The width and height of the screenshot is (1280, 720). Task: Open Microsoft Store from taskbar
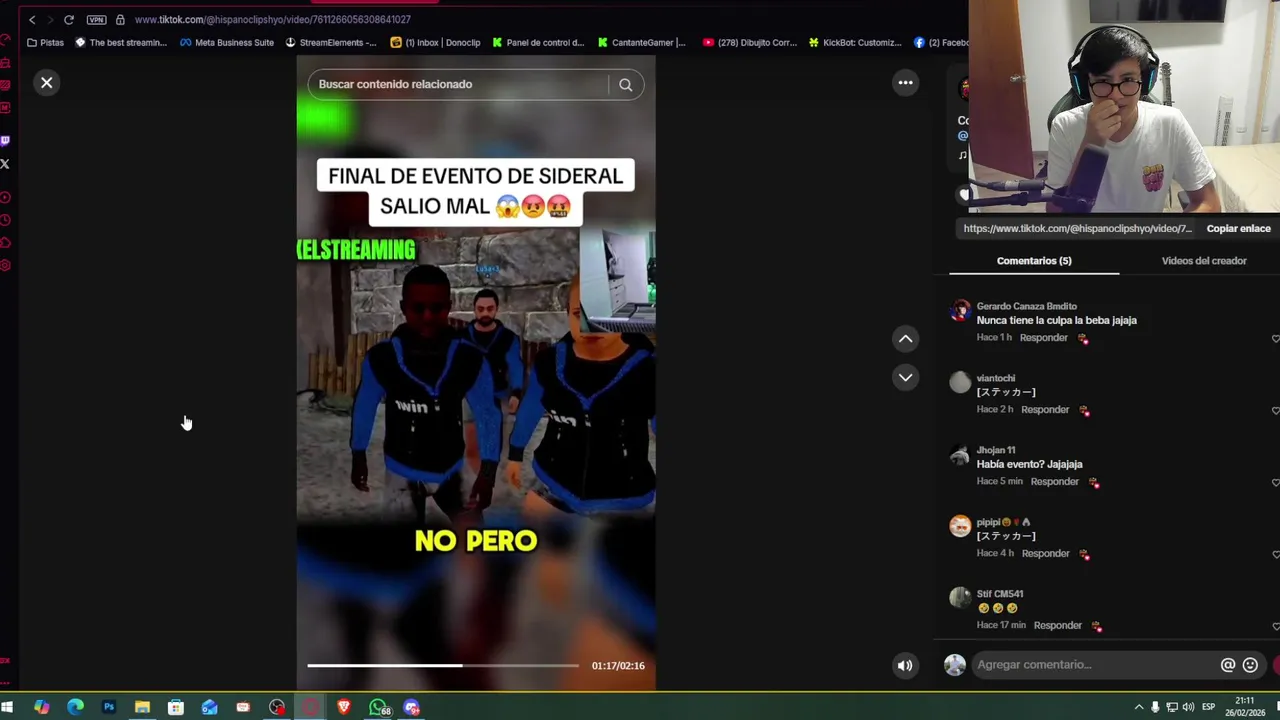176,707
